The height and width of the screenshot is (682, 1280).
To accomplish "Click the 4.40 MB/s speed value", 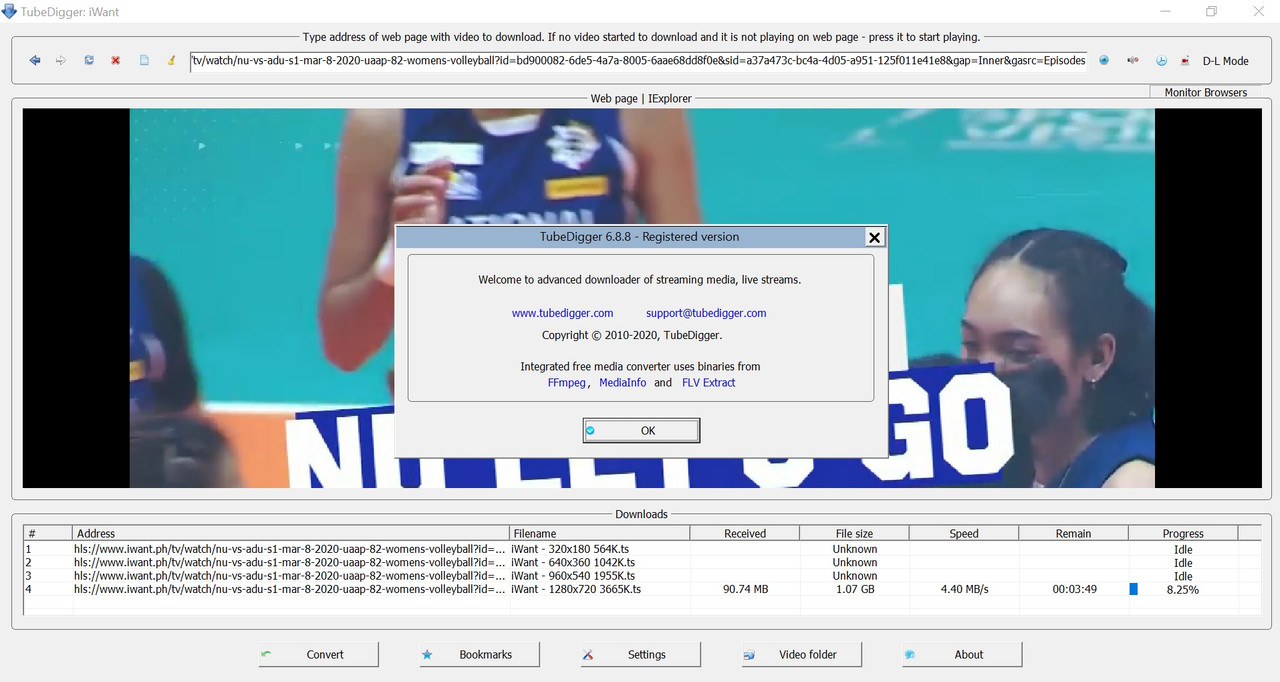I will coord(964,590).
